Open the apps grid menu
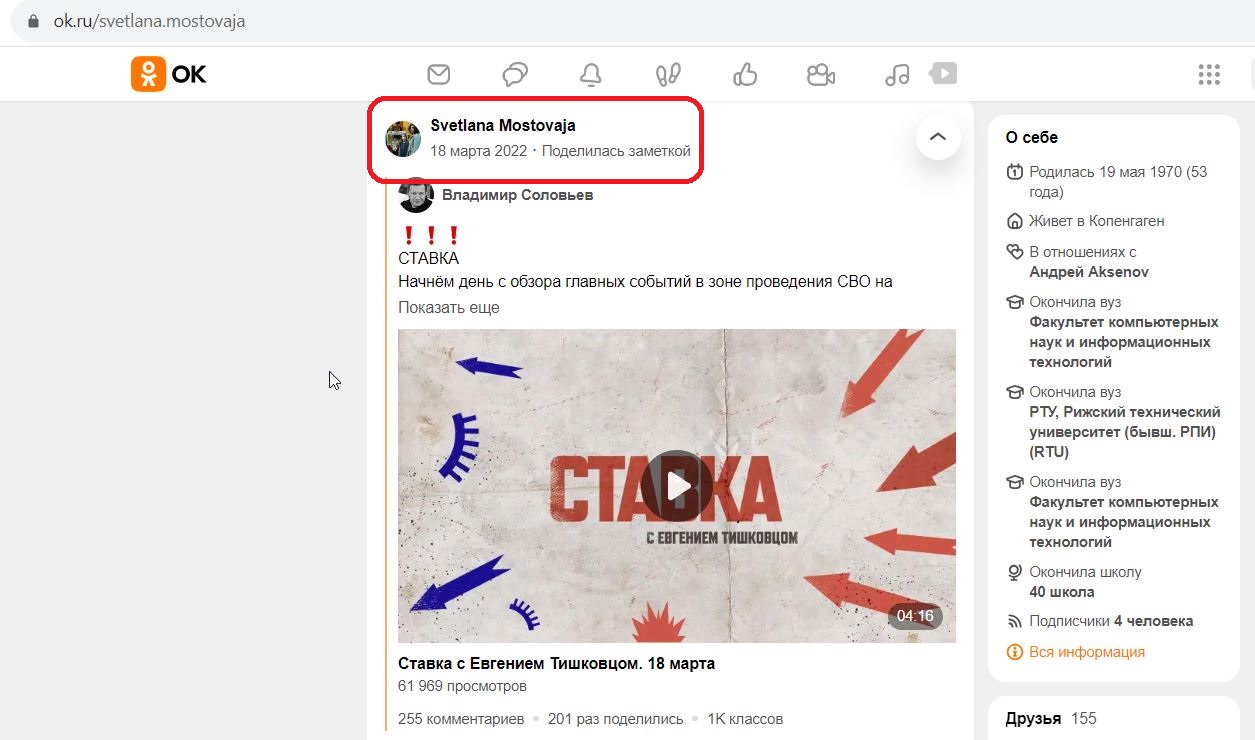This screenshot has height=740, width=1255. tap(1209, 74)
